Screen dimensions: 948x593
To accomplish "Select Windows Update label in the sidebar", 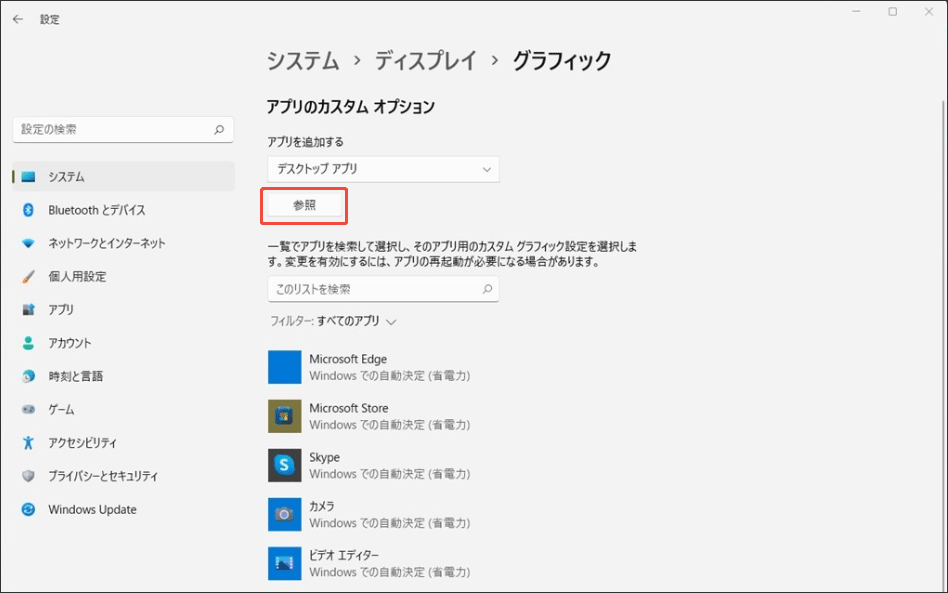I will 93,510.
